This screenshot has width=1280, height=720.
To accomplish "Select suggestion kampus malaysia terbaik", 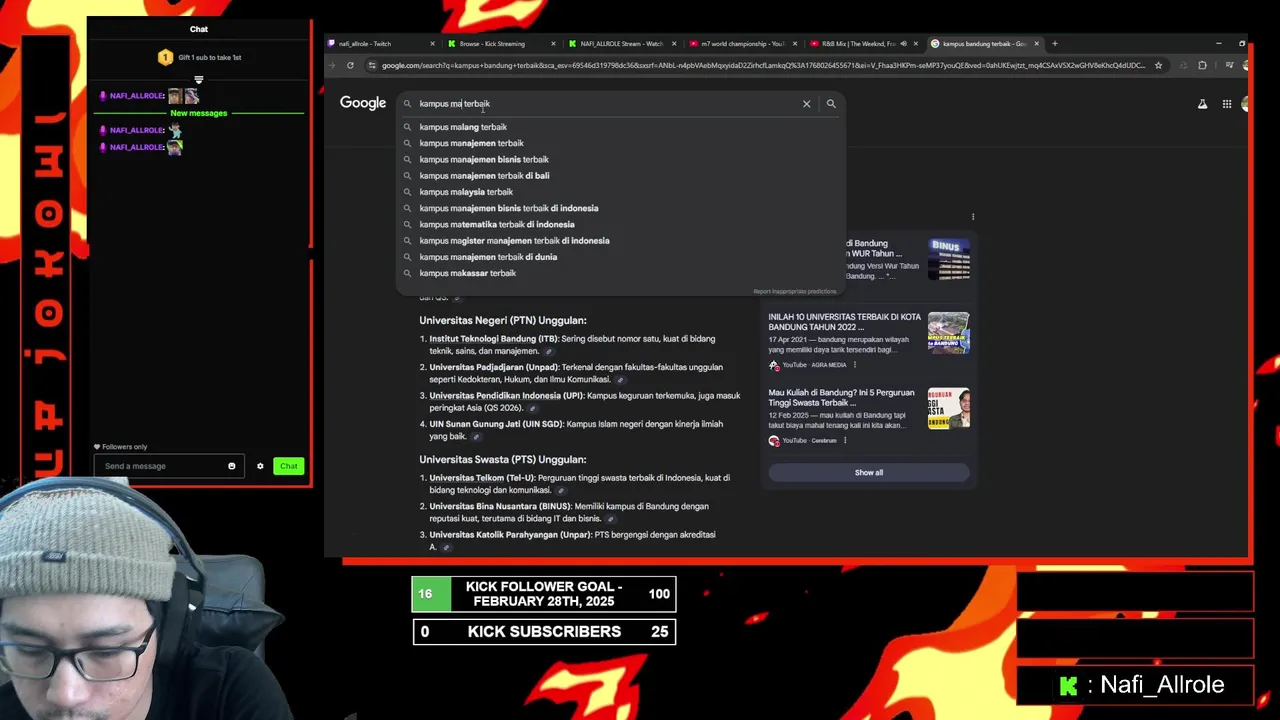I will (x=622, y=192).
